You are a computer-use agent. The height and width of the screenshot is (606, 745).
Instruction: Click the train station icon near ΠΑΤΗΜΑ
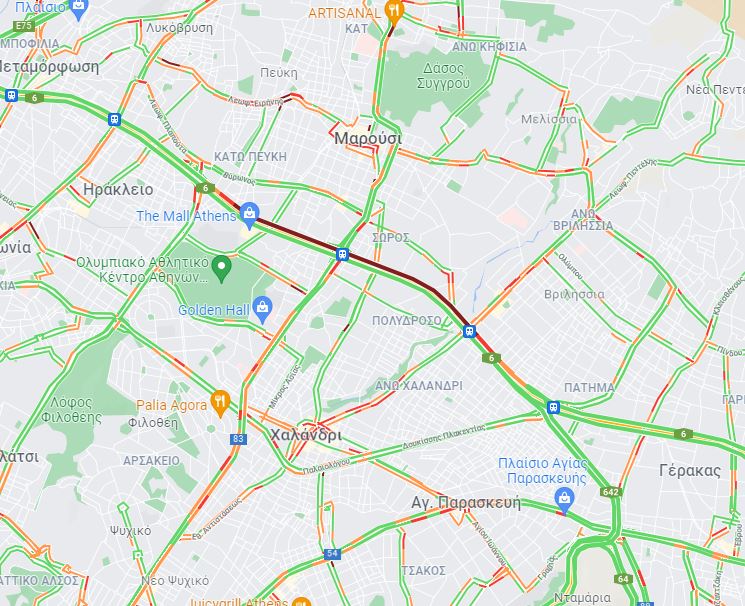pyautogui.click(x=553, y=407)
